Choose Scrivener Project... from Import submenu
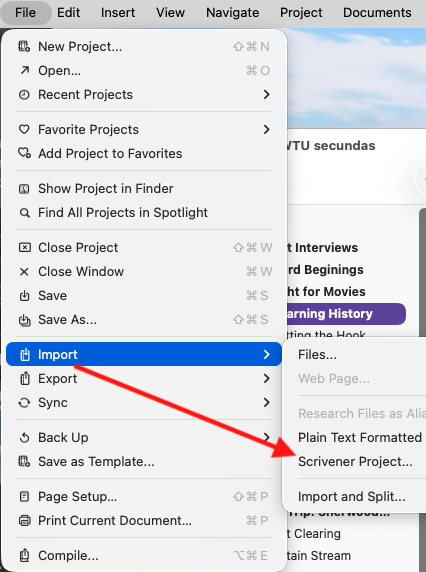The height and width of the screenshot is (572, 426). pos(355,461)
